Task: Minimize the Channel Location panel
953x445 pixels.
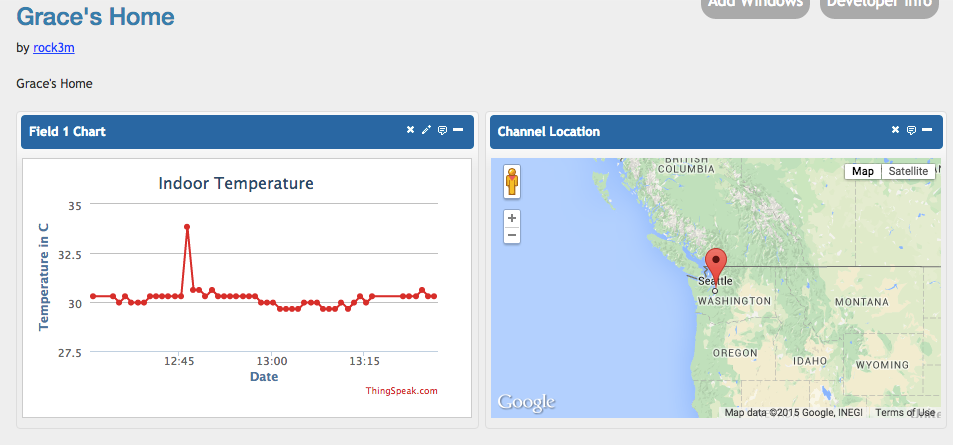Action: click(927, 130)
